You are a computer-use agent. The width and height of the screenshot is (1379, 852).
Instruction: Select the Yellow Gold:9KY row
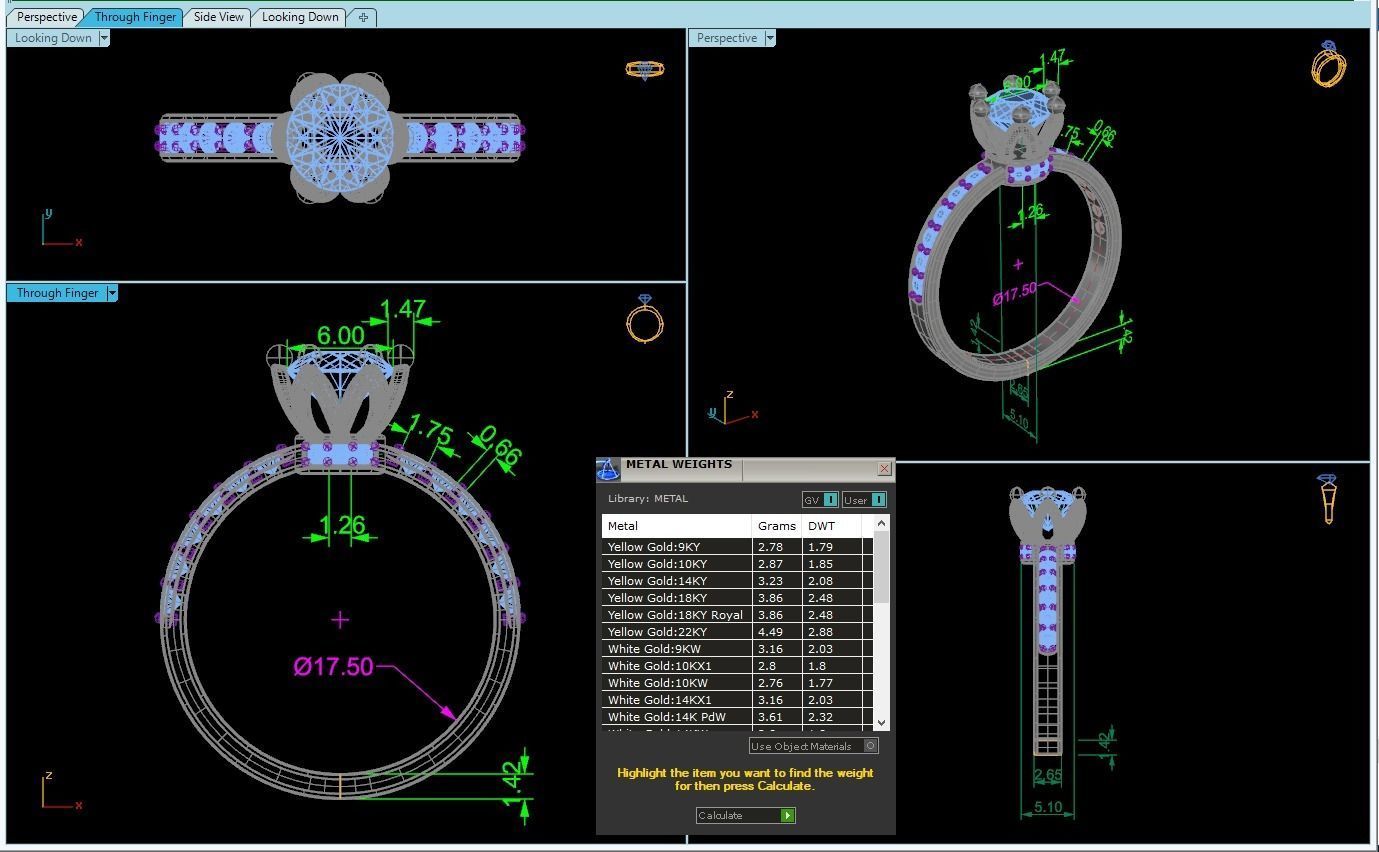[x=737, y=547]
